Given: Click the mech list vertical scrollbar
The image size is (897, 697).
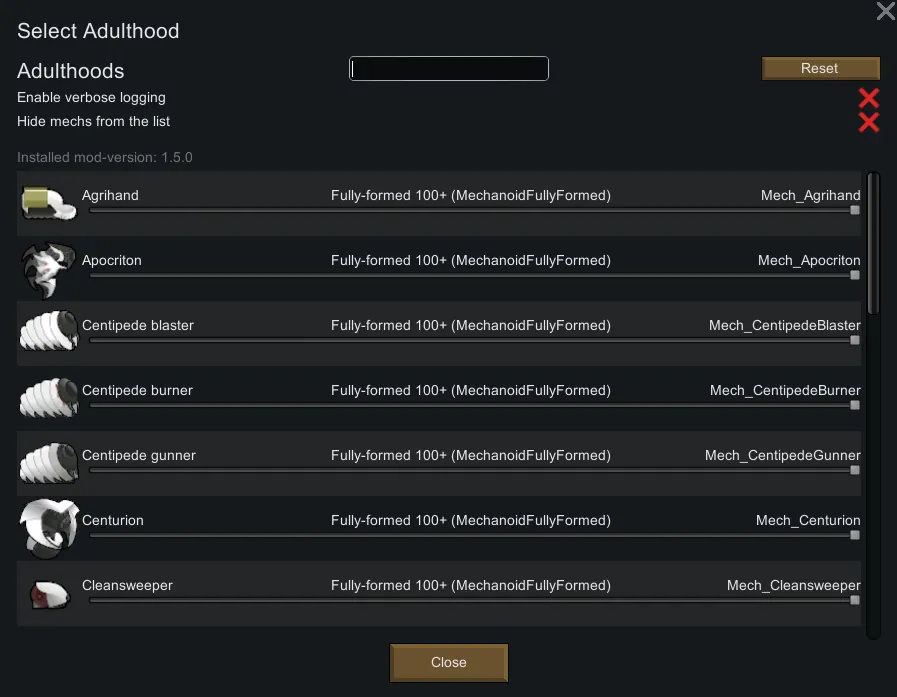Looking at the screenshot, I should pyautogui.click(x=873, y=245).
